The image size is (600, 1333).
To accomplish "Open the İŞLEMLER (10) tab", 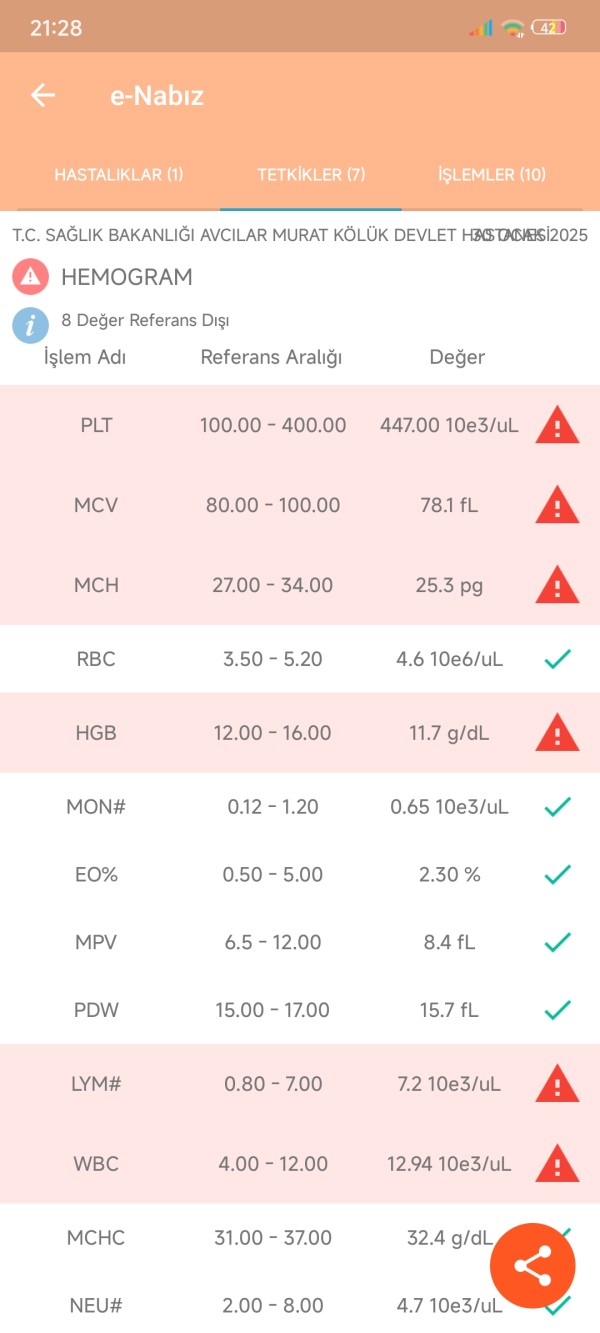I will (492, 175).
